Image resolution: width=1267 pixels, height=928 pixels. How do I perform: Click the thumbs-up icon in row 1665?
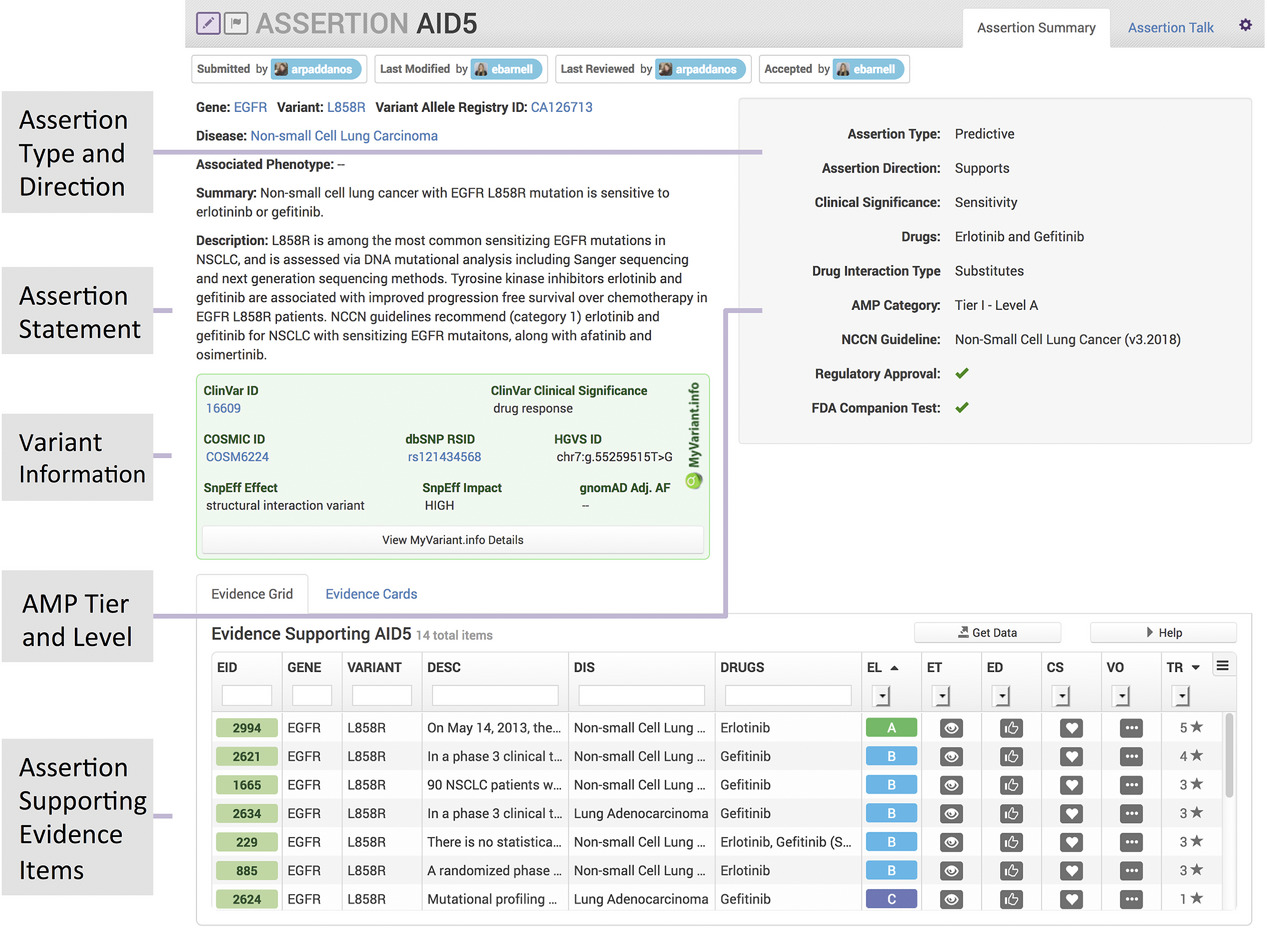1011,786
